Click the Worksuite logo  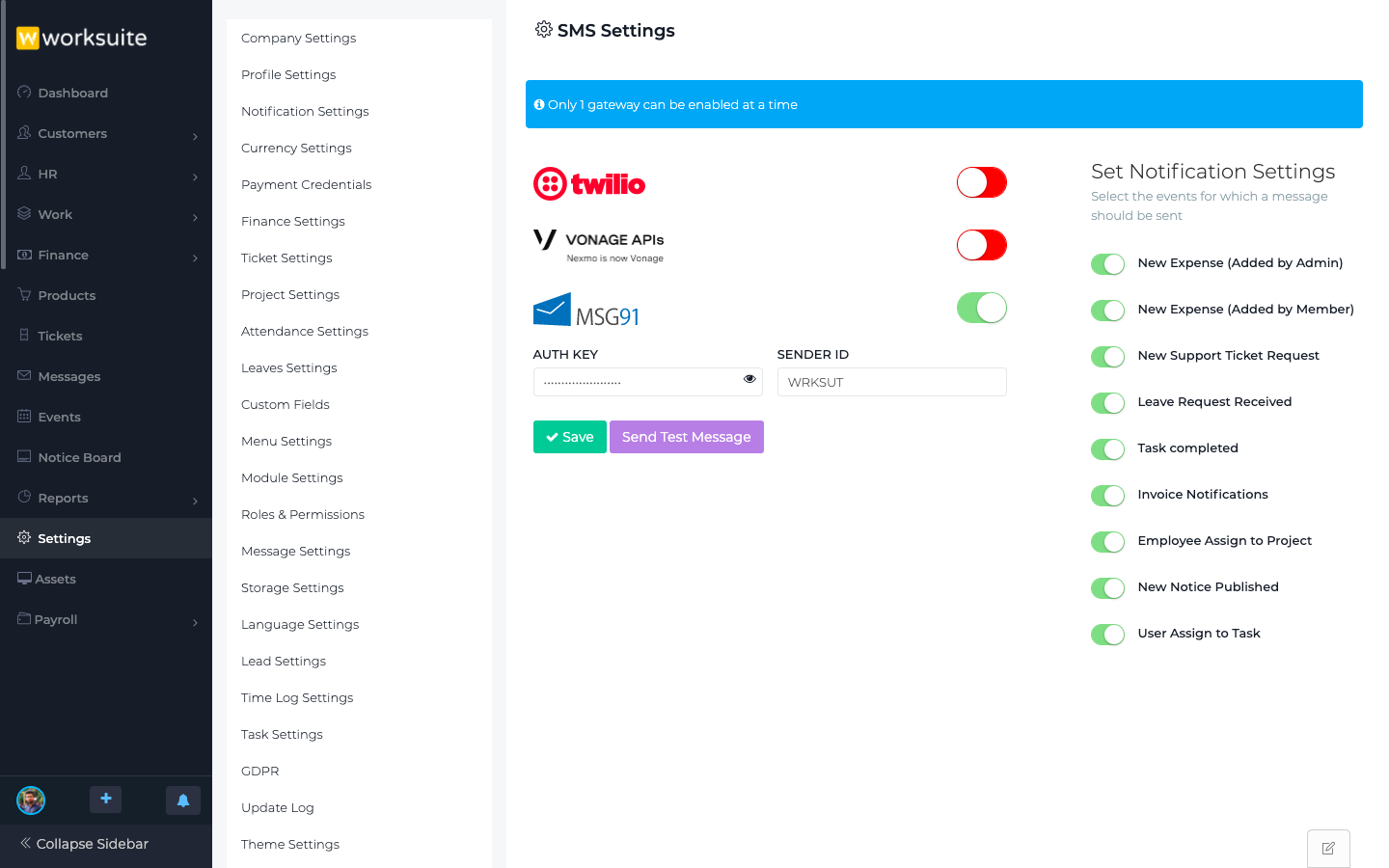[x=82, y=38]
